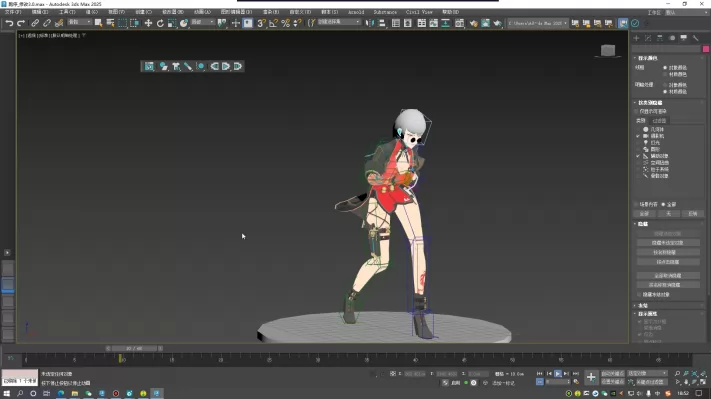The width and height of the screenshot is (711, 399).
Task: Activate the Unlink Selection tool
Action: [47, 23]
